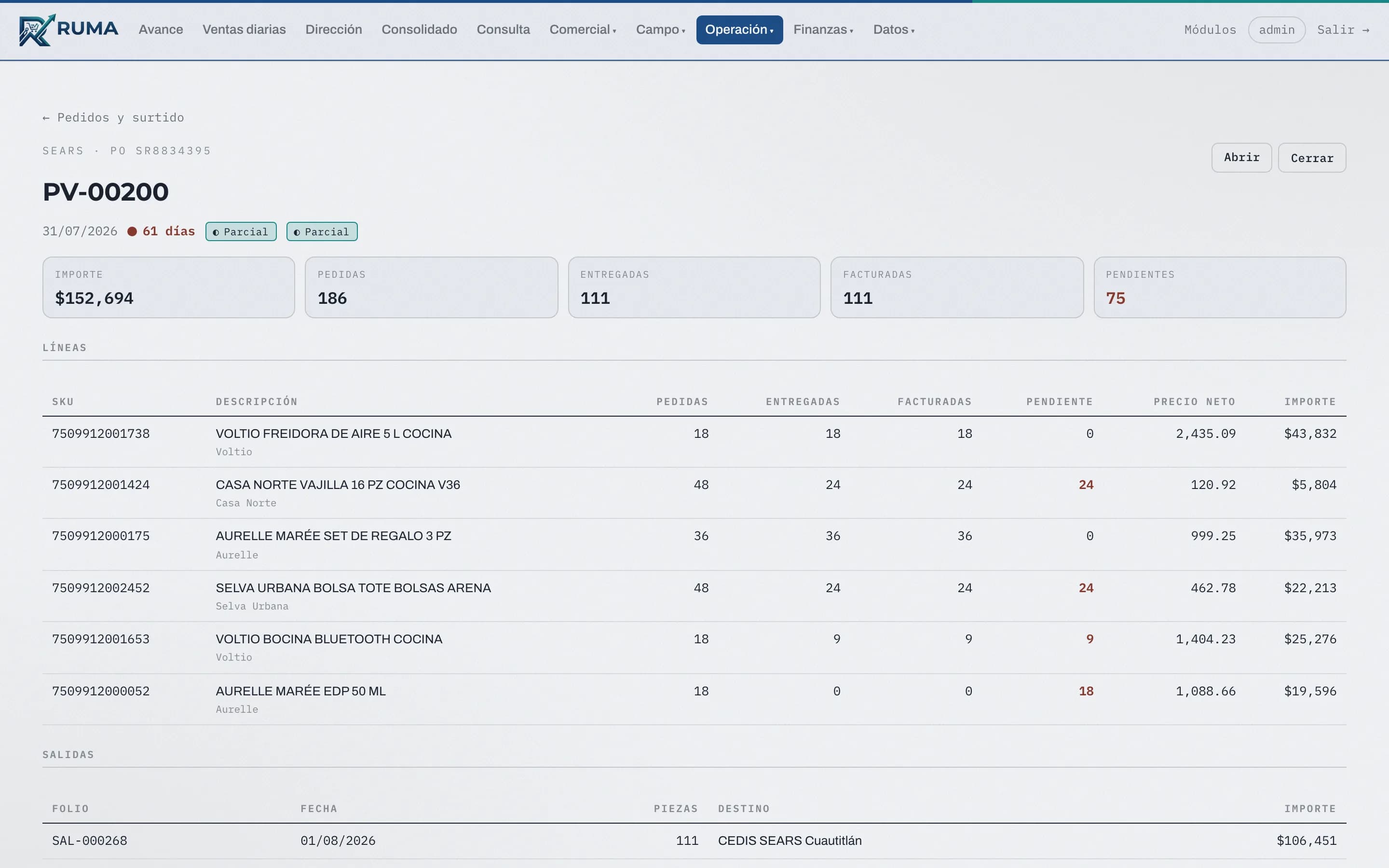
Task: Select the SAL-000268 salida row
Action: (694, 841)
